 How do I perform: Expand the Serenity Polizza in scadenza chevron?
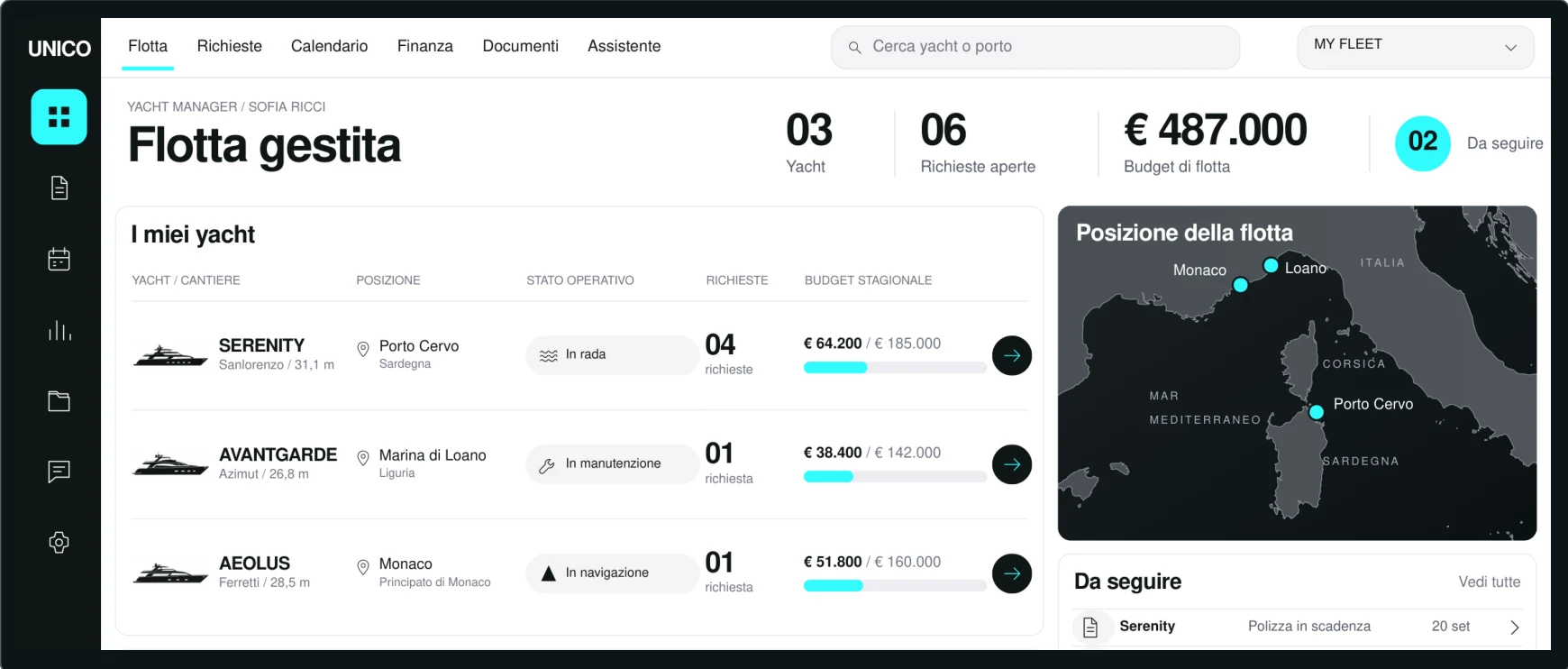(x=1515, y=628)
